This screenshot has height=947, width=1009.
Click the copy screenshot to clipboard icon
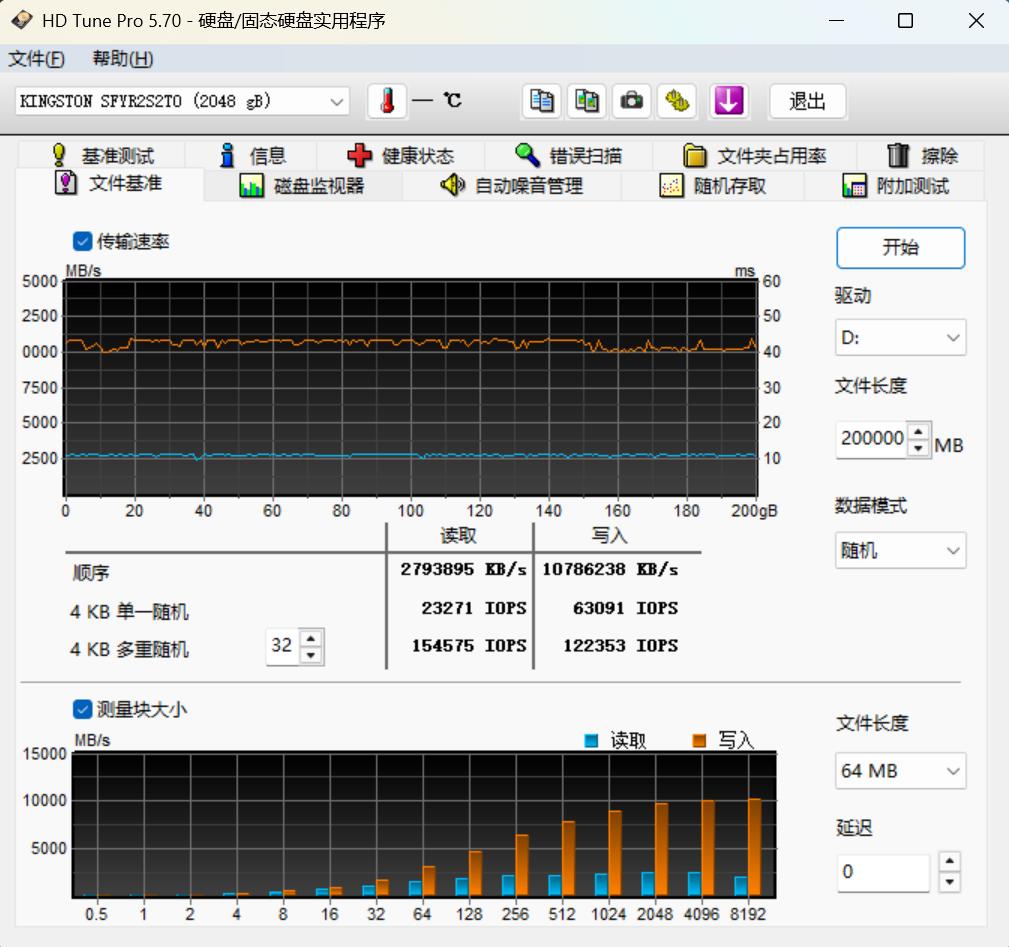tap(586, 101)
